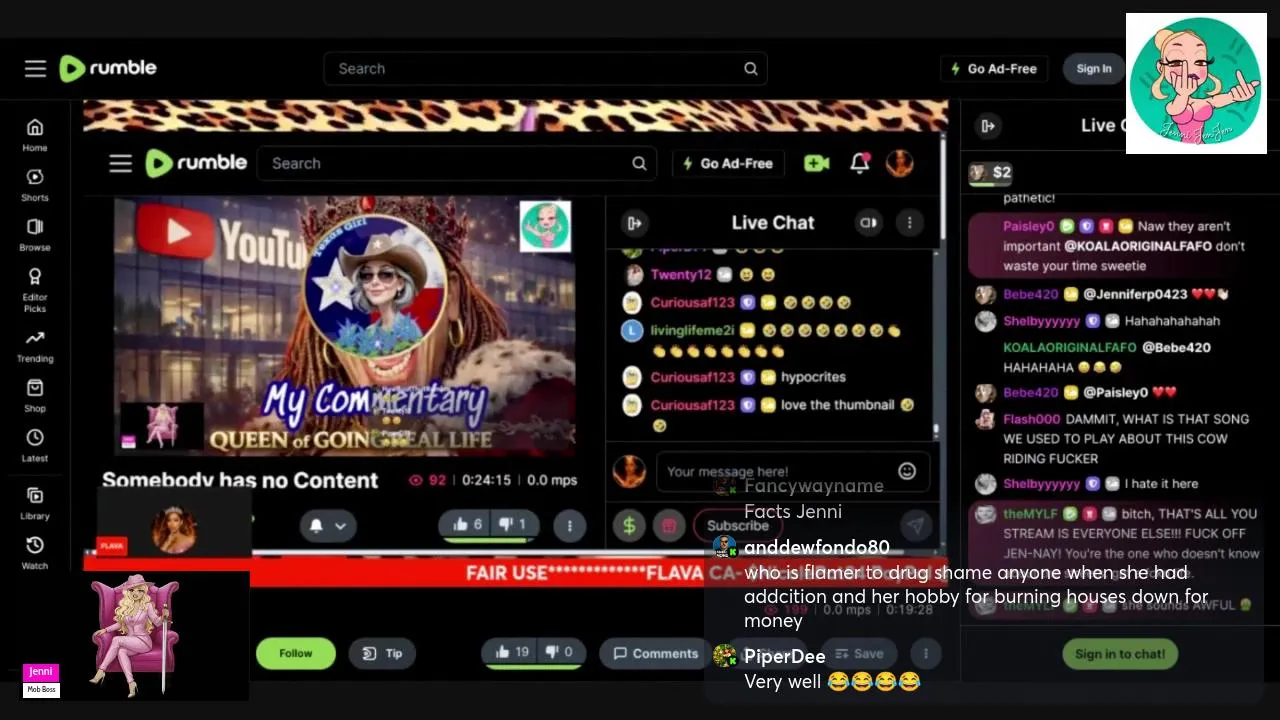Open three-dot menu beside inner like buttons
Screen dimensions: 1280x720
[x=570, y=525]
